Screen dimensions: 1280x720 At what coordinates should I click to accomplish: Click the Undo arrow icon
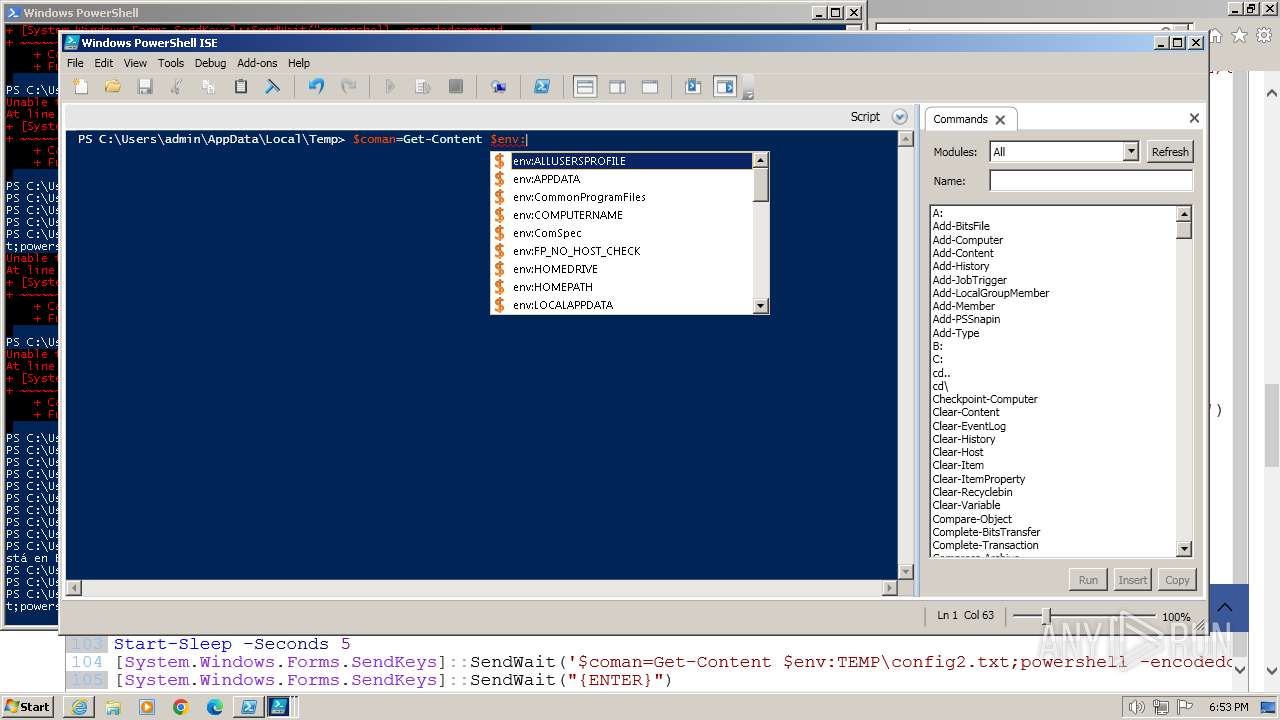point(316,87)
